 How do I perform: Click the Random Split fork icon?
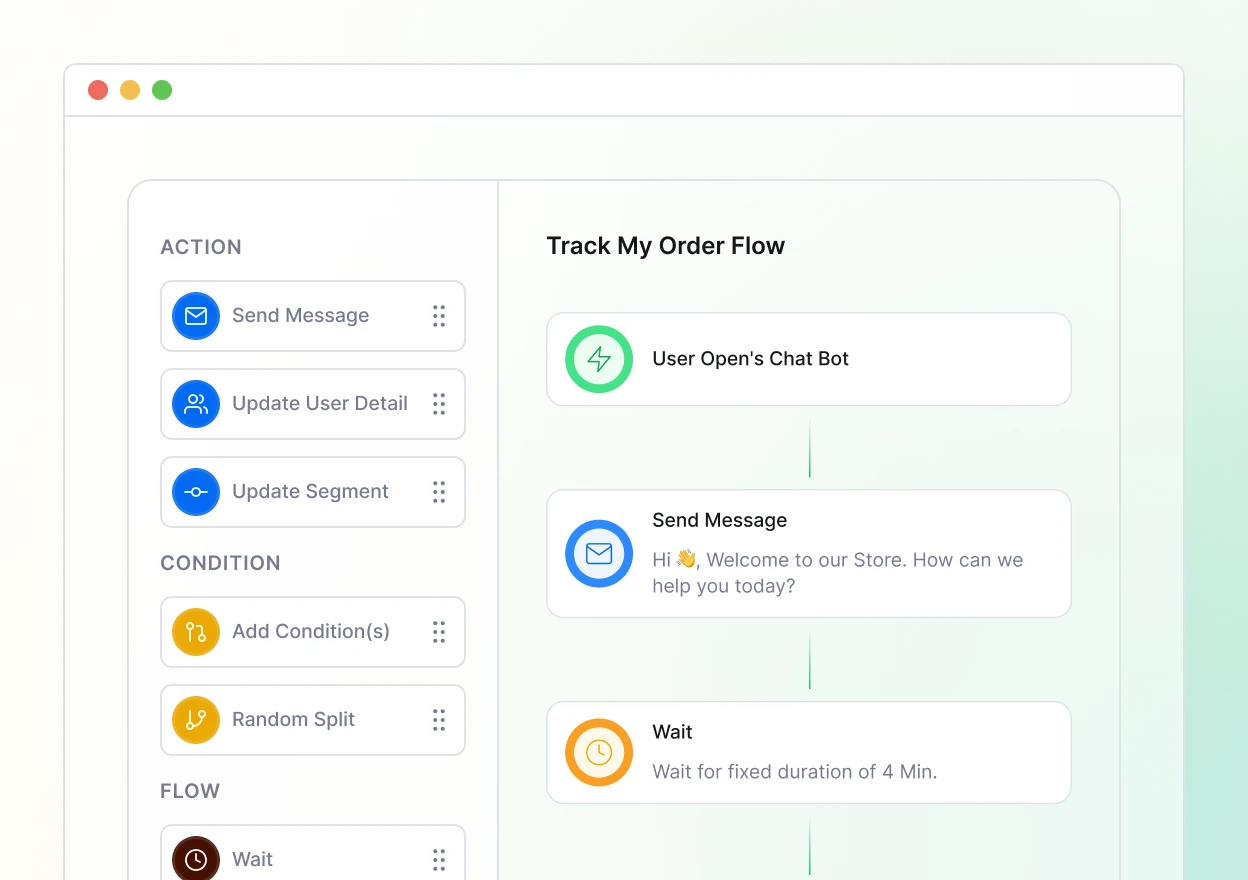point(196,720)
